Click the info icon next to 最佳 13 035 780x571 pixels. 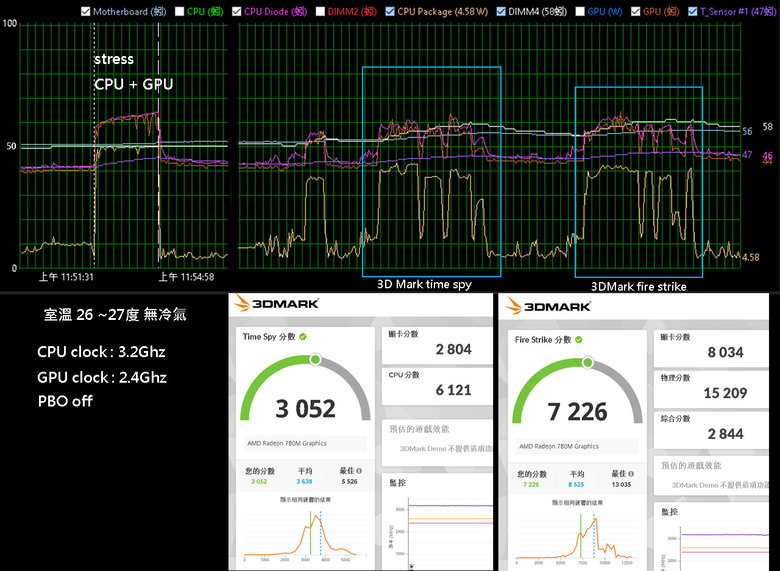[x=631, y=474]
